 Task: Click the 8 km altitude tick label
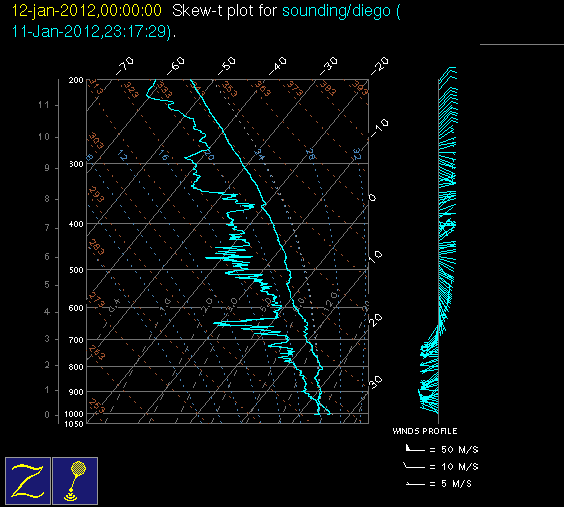click(47, 199)
